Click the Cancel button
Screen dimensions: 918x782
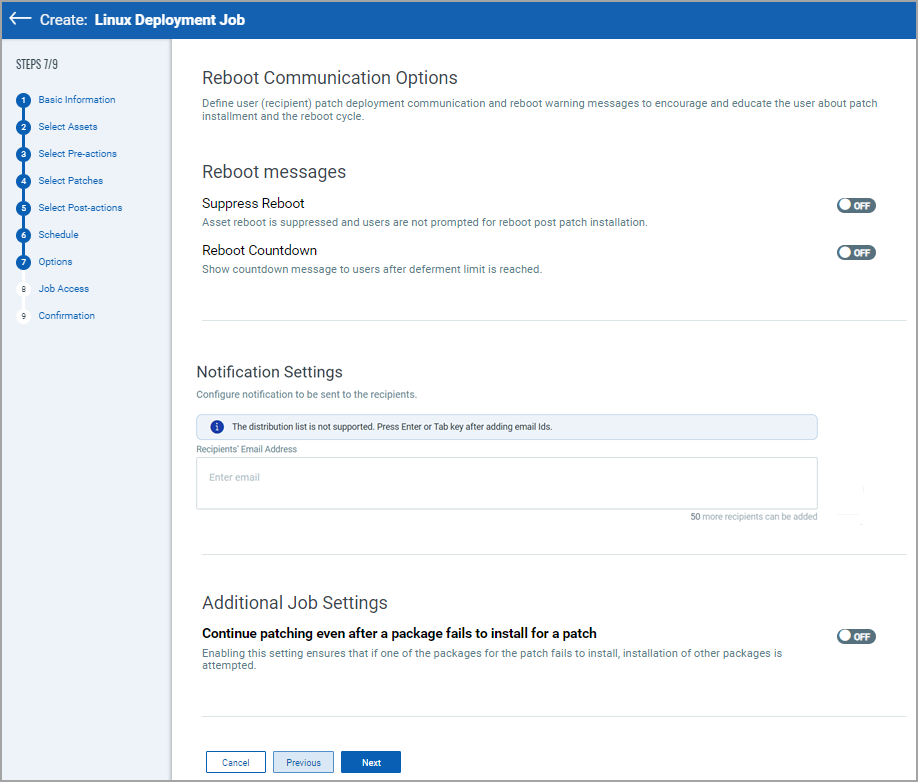pos(235,762)
